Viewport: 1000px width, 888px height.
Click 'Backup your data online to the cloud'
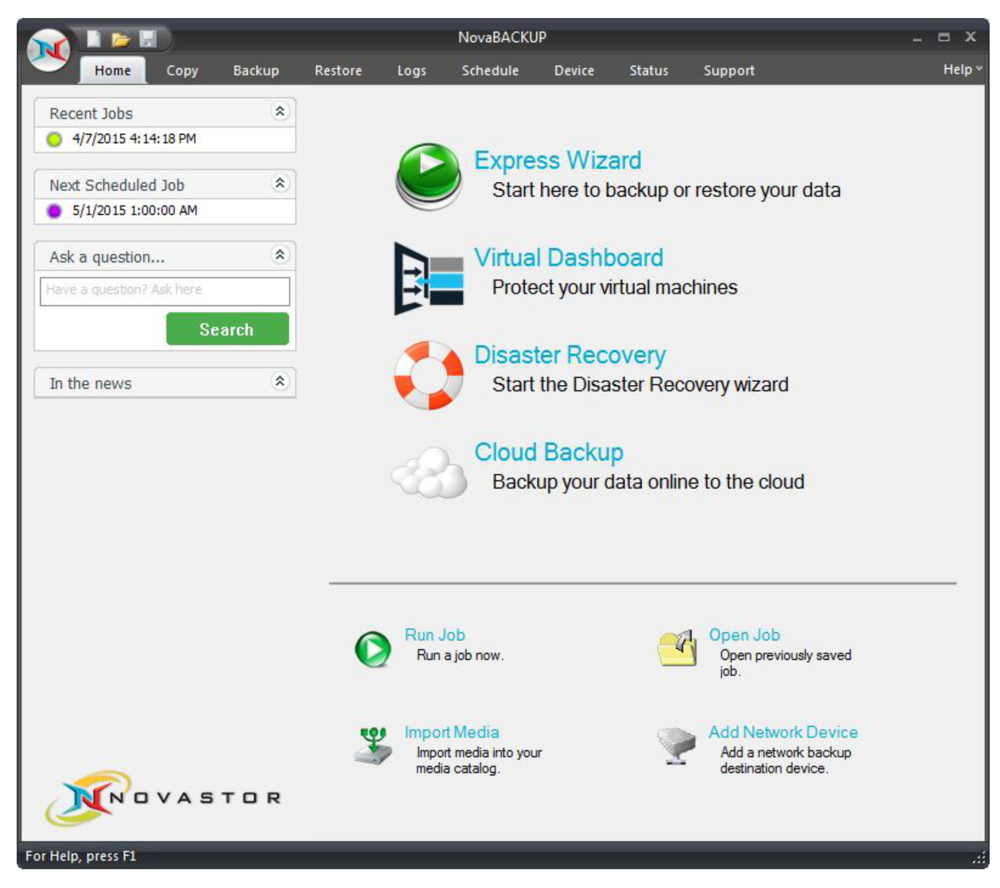click(x=648, y=482)
